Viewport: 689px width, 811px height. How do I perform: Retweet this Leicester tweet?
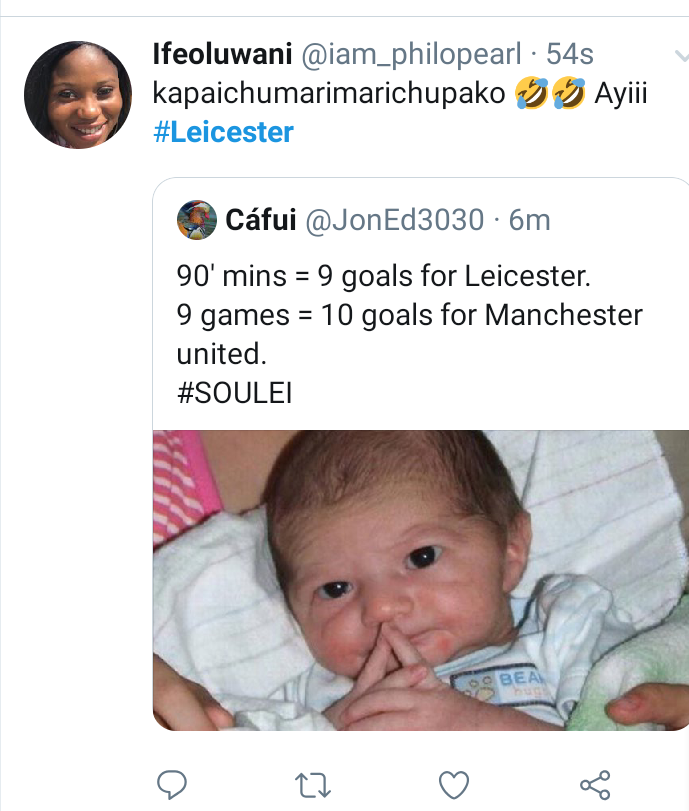[313, 783]
